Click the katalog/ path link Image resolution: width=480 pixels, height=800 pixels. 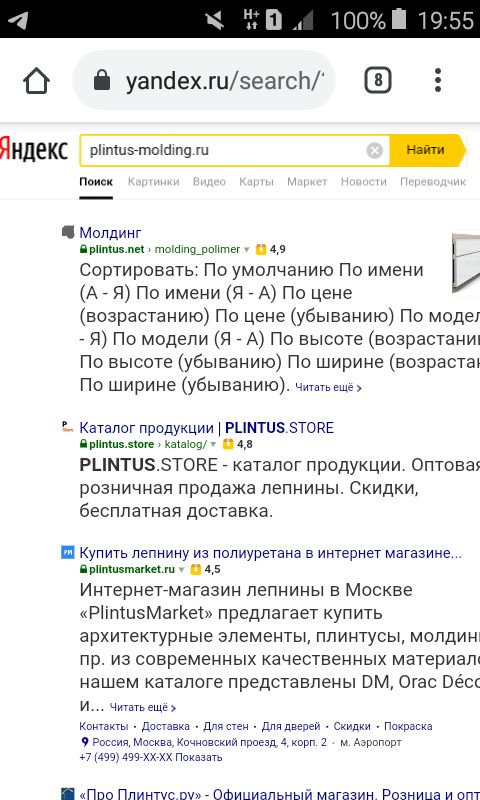pyautogui.click(x=186, y=444)
